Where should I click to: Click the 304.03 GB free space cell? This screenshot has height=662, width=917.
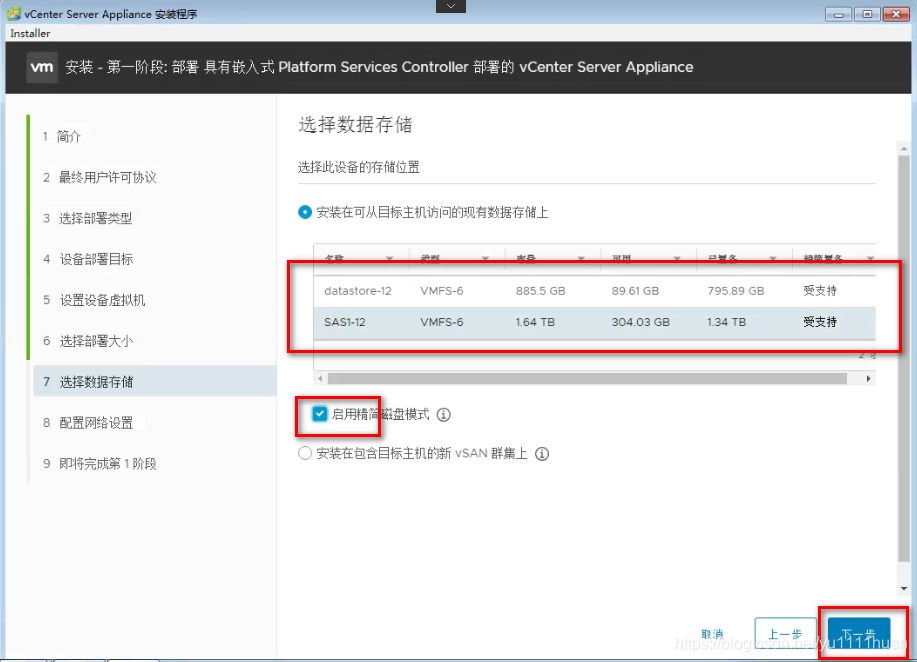[640, 322]
